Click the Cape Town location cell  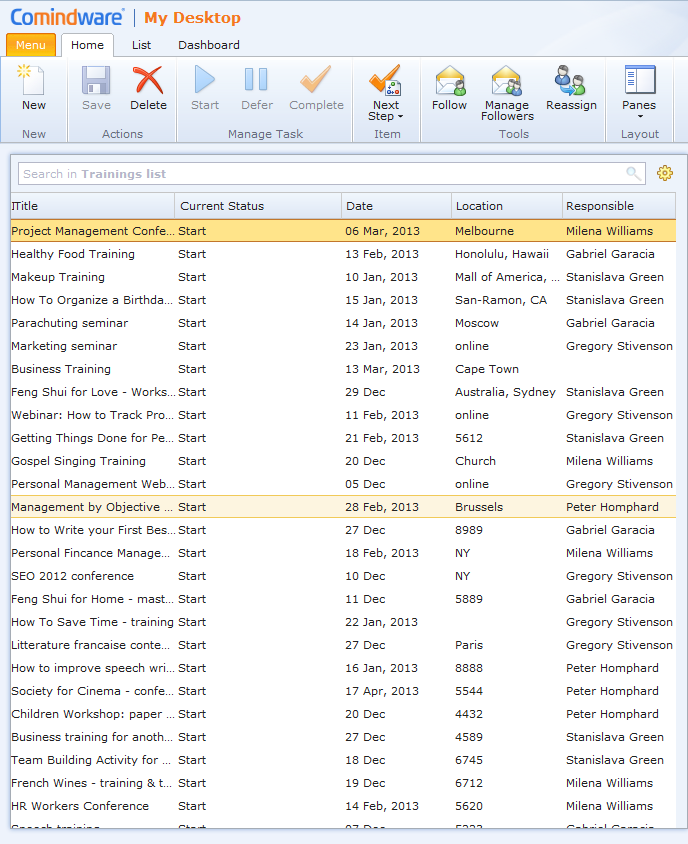pyautogui.click(x=487, y=369)
